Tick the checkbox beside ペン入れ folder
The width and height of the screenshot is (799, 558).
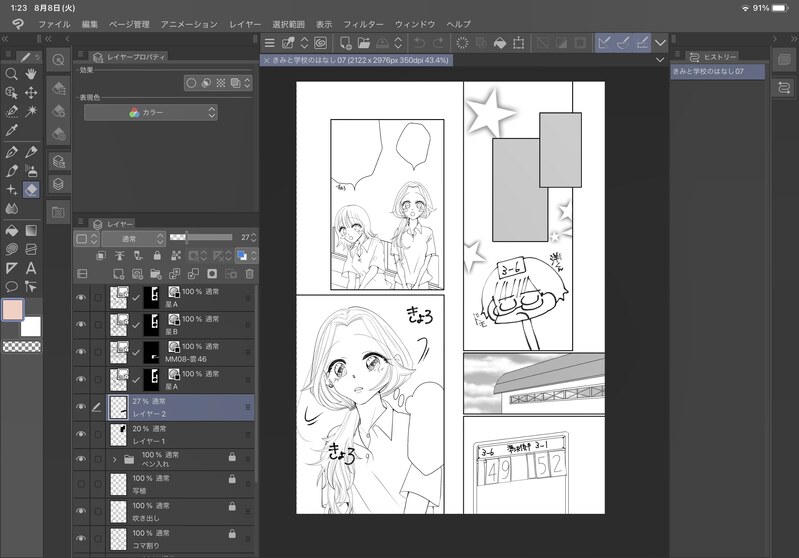98,459
